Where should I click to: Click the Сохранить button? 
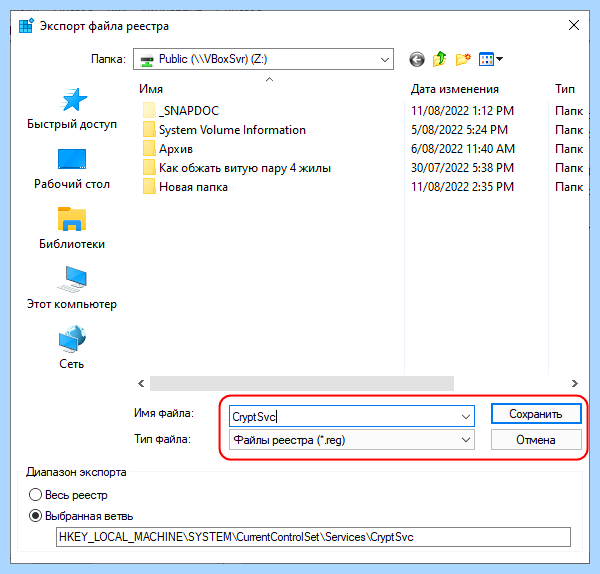click(536, 414)
